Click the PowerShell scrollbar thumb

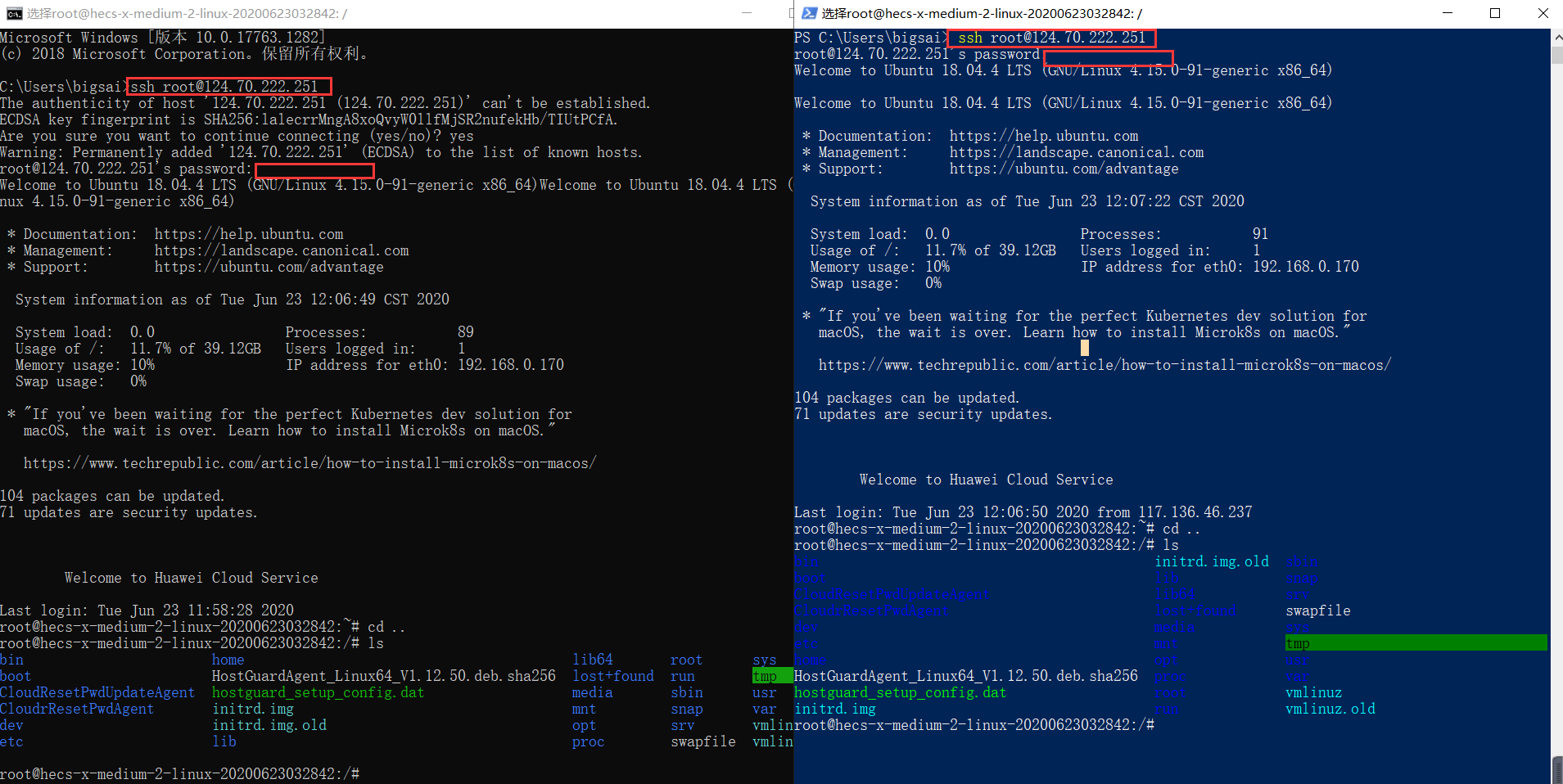click(x=1556, y=55)
